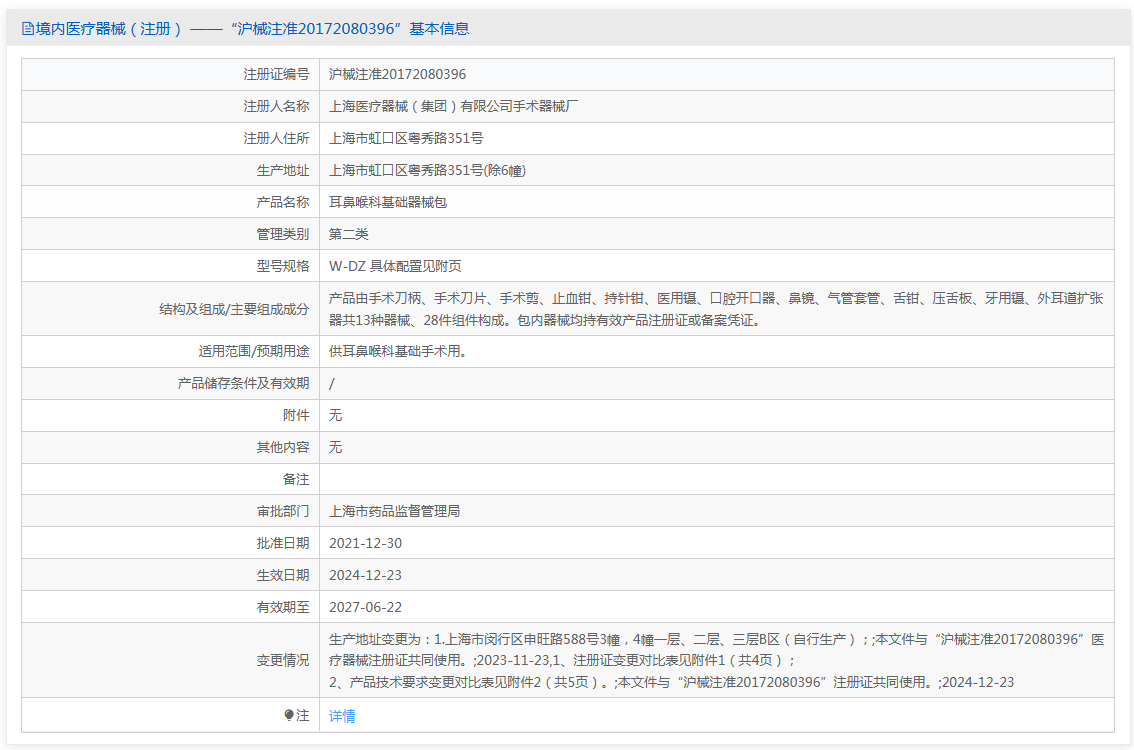1134x750 pixels.
Task: Click the 变更情况 change details text
Action: (715, 660)
